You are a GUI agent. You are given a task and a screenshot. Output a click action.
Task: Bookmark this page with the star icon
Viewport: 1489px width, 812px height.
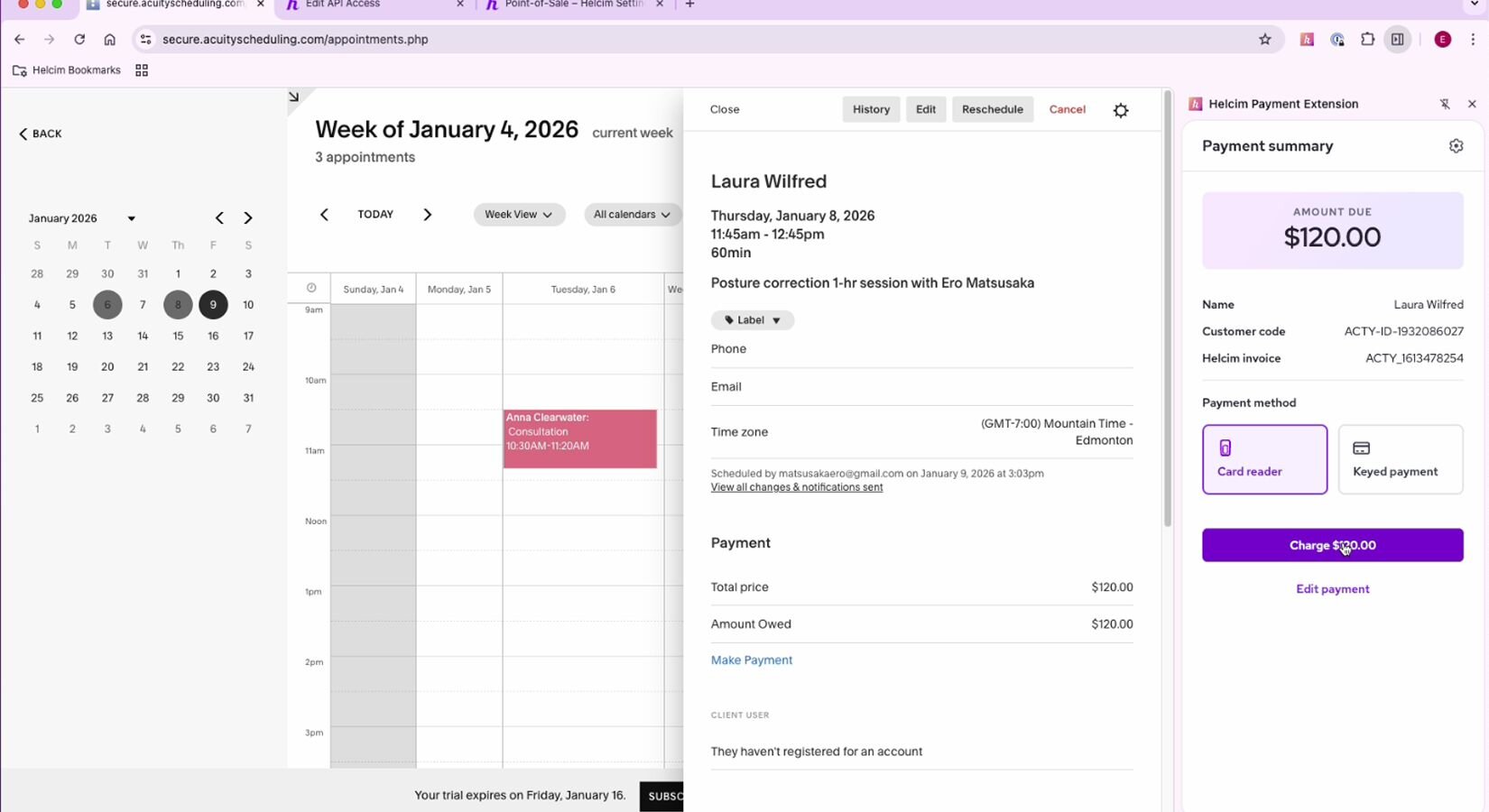[x=1265, y=40]
